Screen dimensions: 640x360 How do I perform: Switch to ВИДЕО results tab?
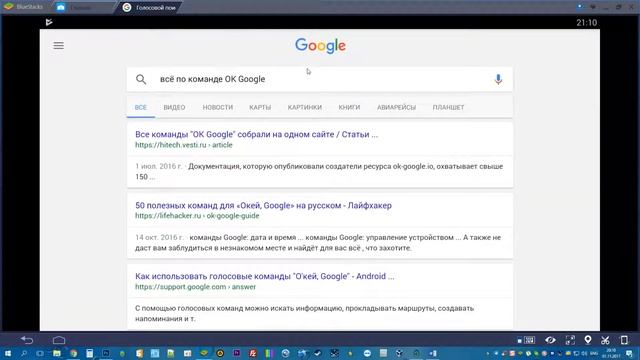pyautogui.click(x=174, y=107)
